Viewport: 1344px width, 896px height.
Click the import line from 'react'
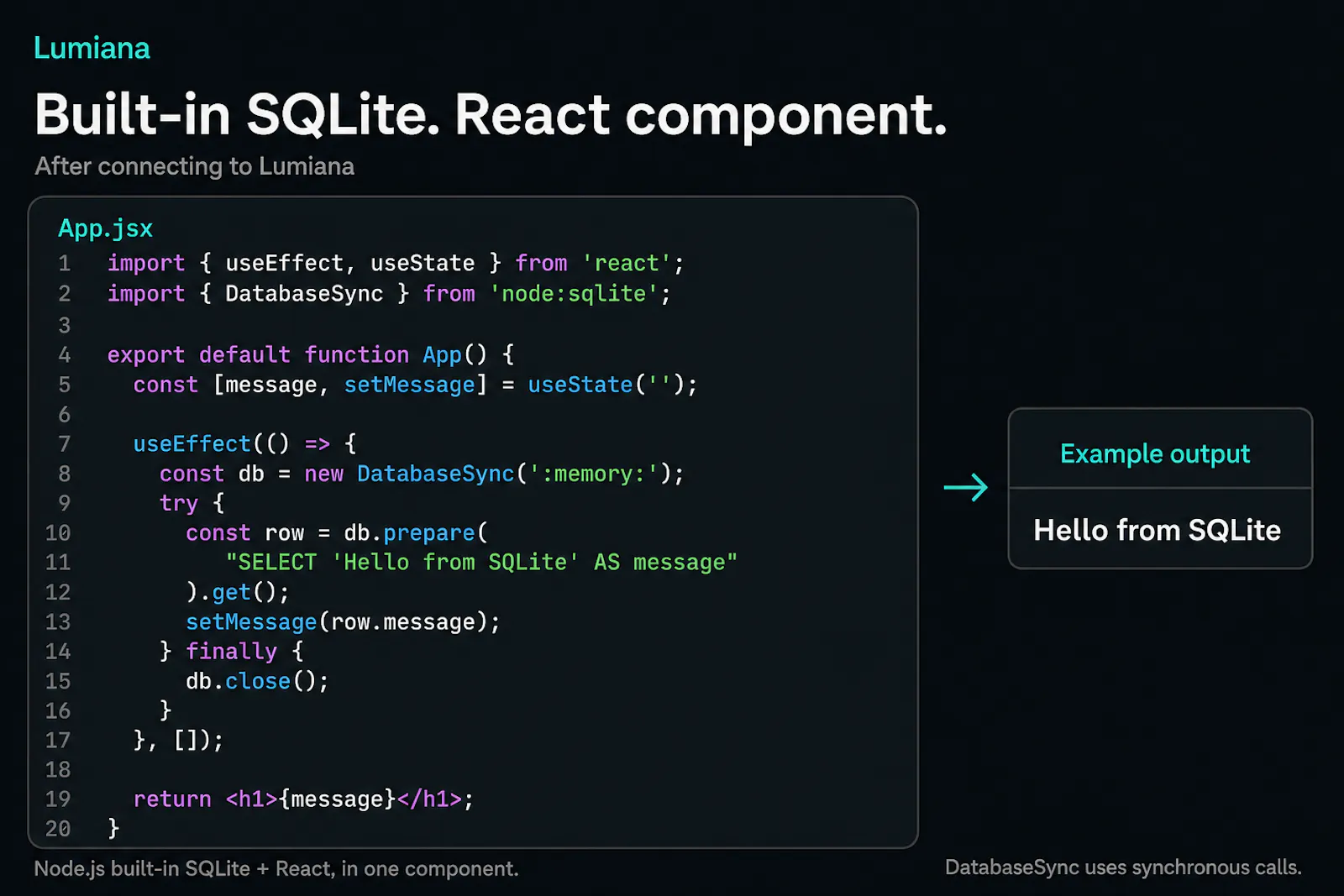(396, 263)
